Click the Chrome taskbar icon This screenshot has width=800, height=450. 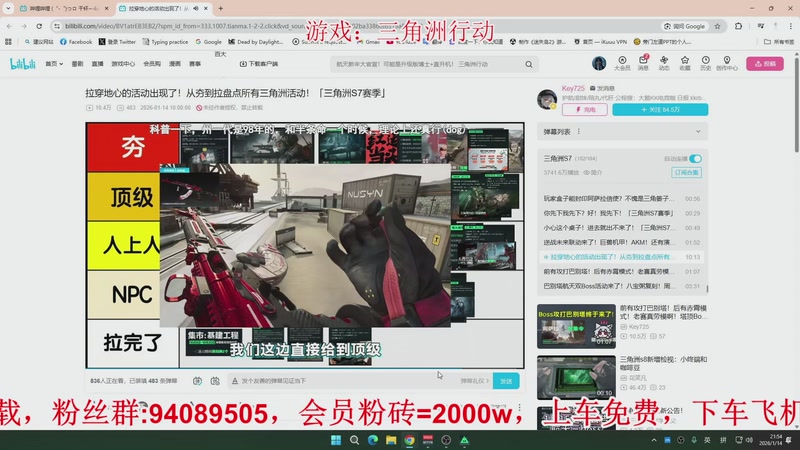(409, 440)
